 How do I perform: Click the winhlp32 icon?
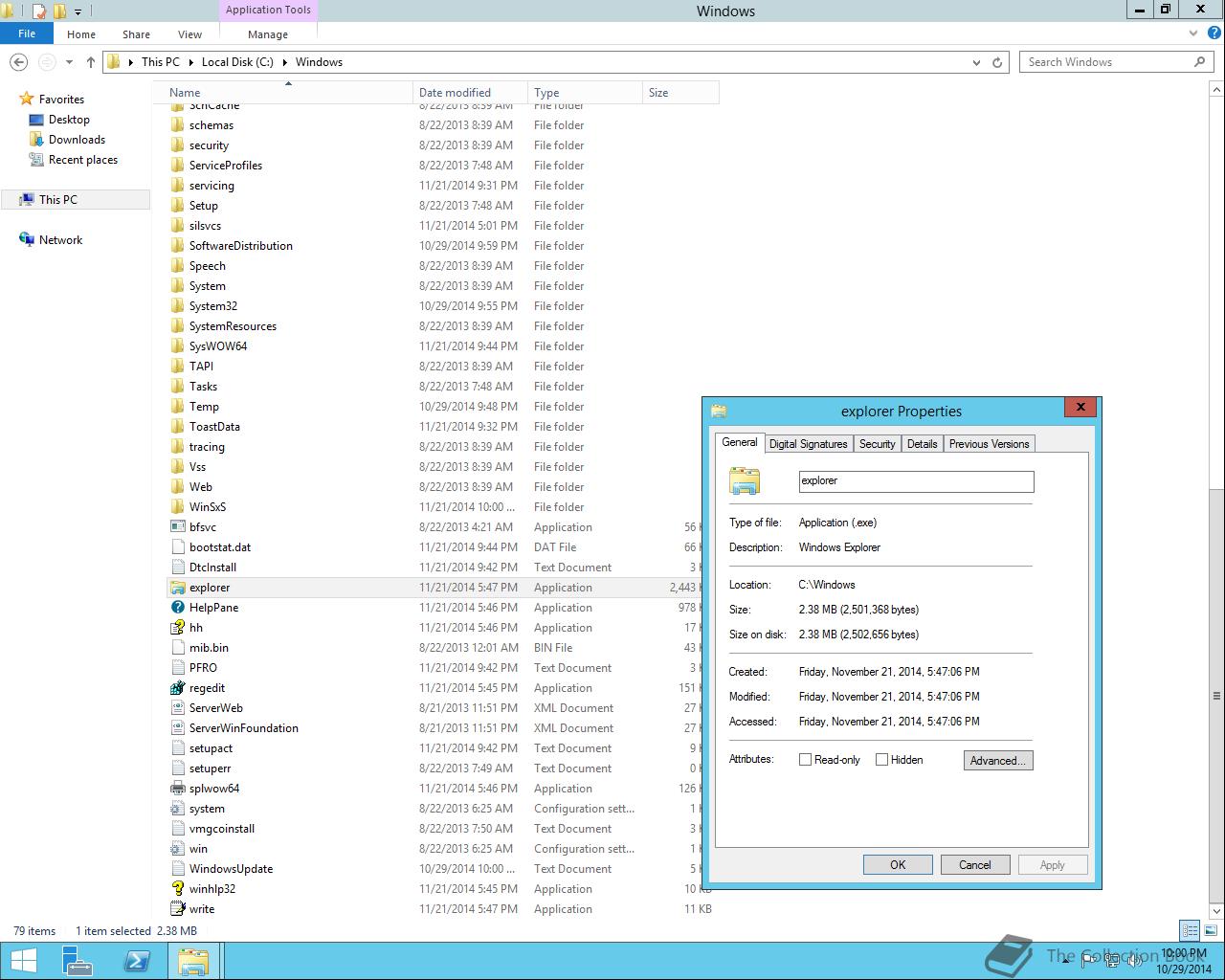177,889
